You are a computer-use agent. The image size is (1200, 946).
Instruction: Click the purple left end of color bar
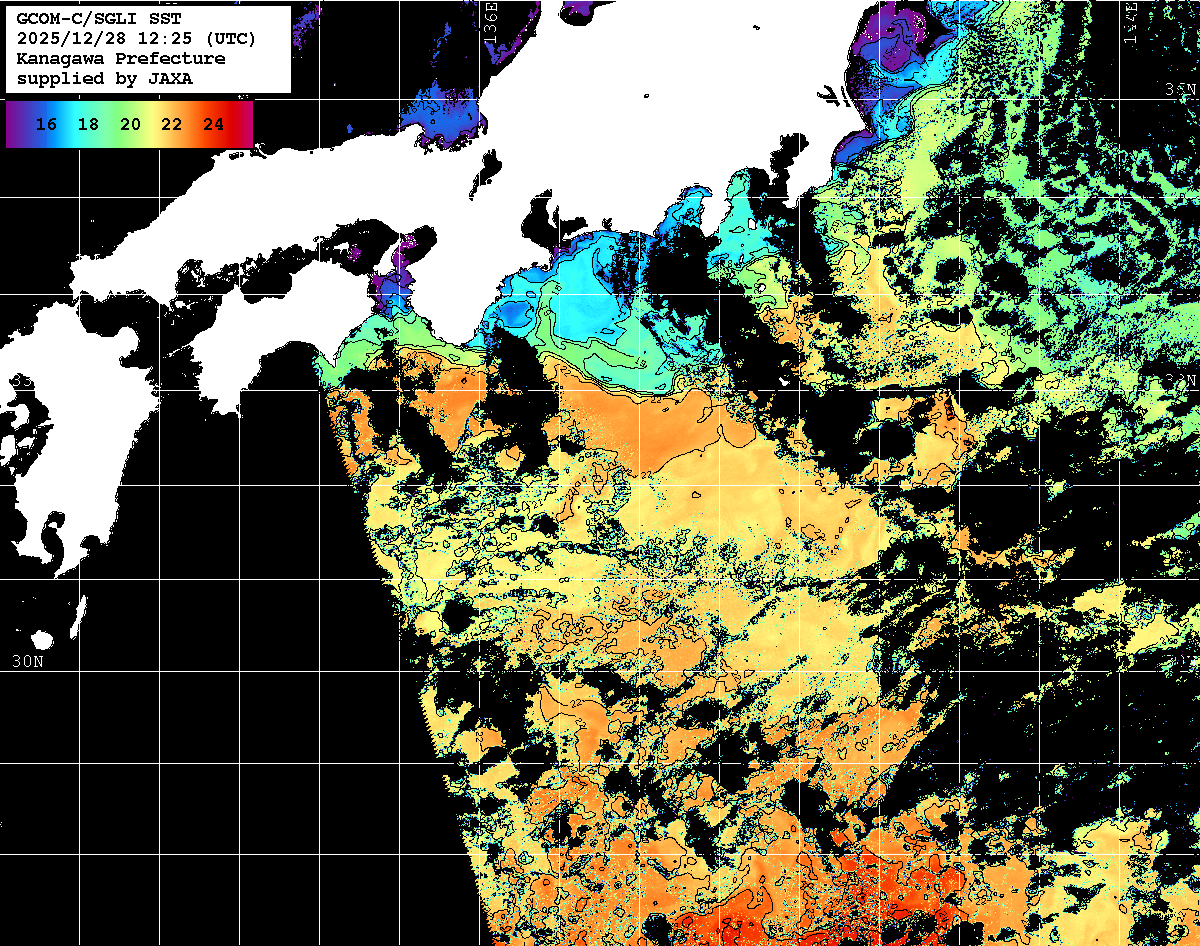point(14,125)
